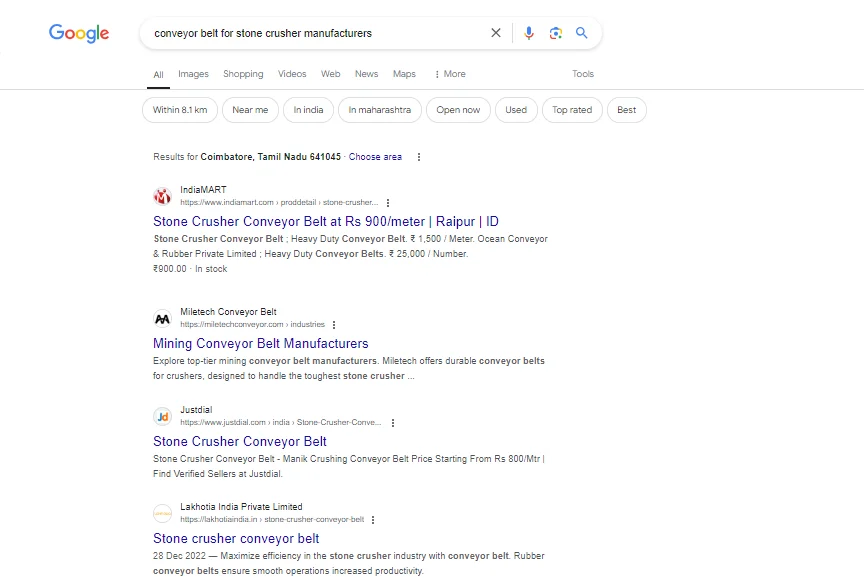Click the Google logo

tap(79, 34)
